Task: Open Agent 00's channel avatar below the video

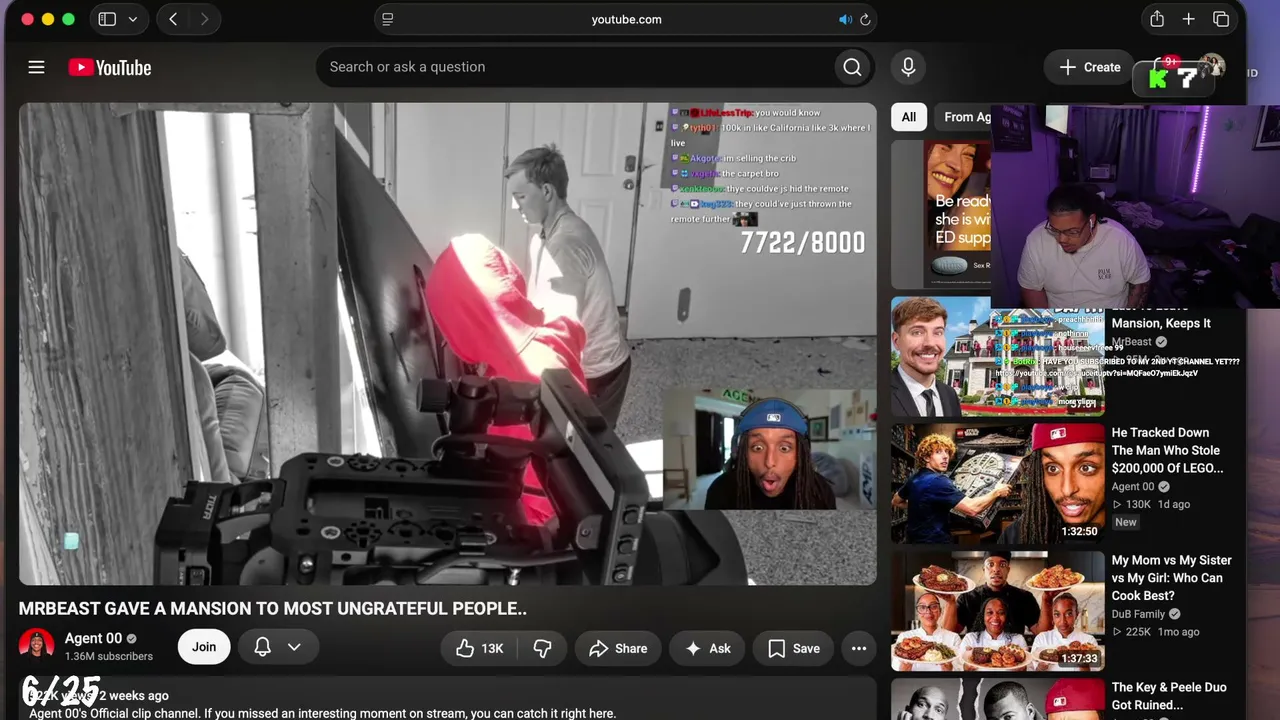Action: [37, 647]
